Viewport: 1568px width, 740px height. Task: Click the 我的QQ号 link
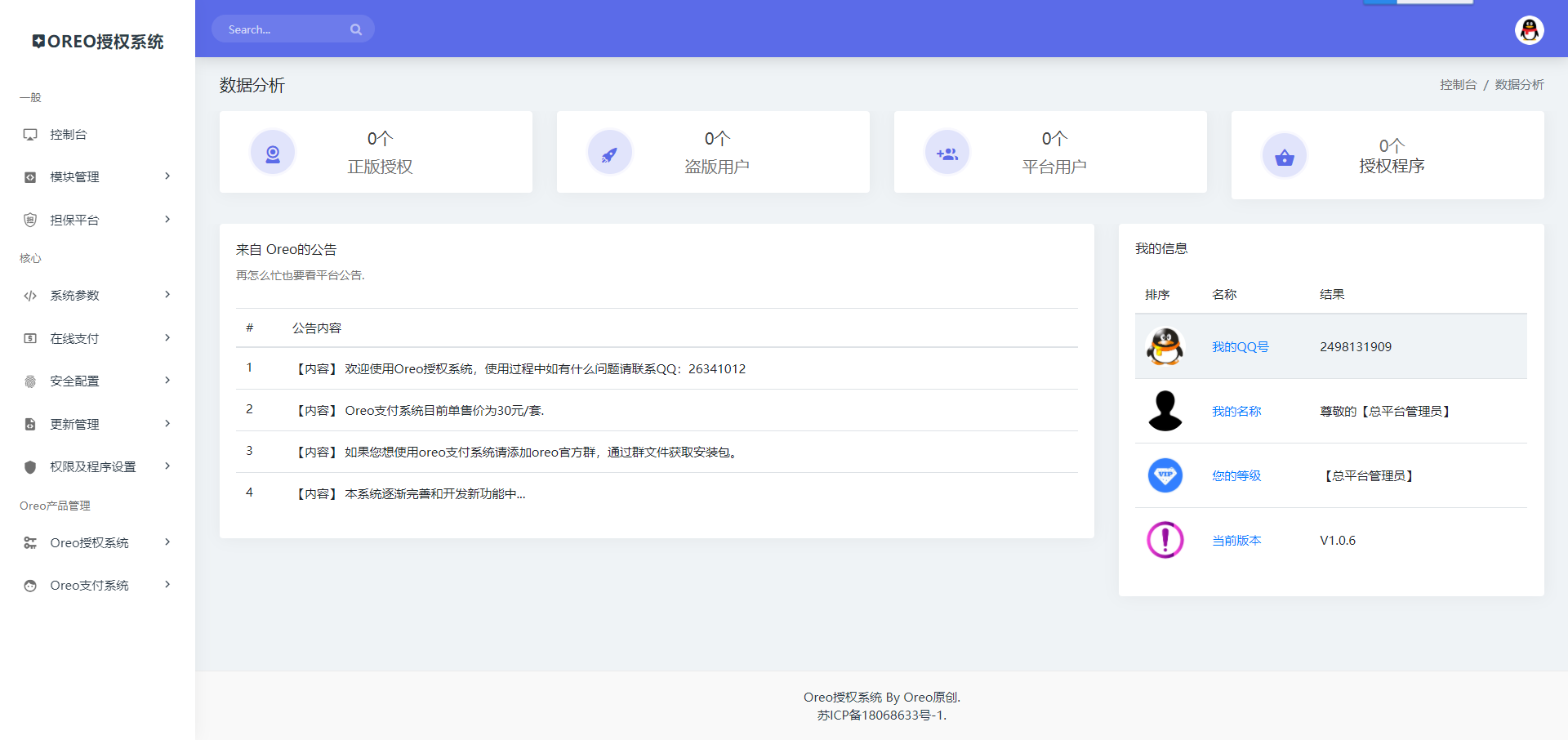click(1240, 347)
